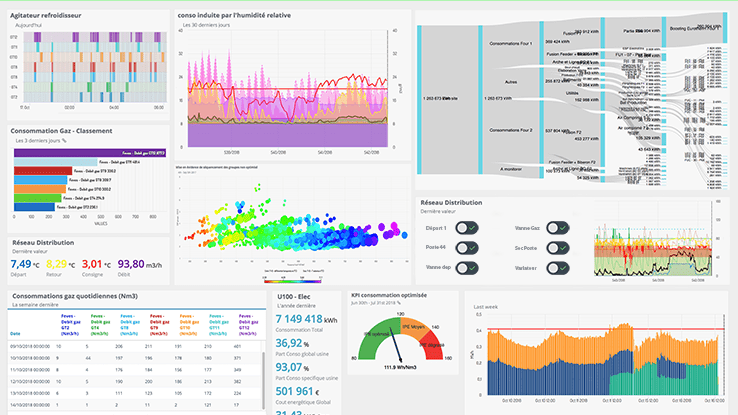Click the Debit gaz GT12 column header
Screen dimensions: 738x415
click(248, 325)
